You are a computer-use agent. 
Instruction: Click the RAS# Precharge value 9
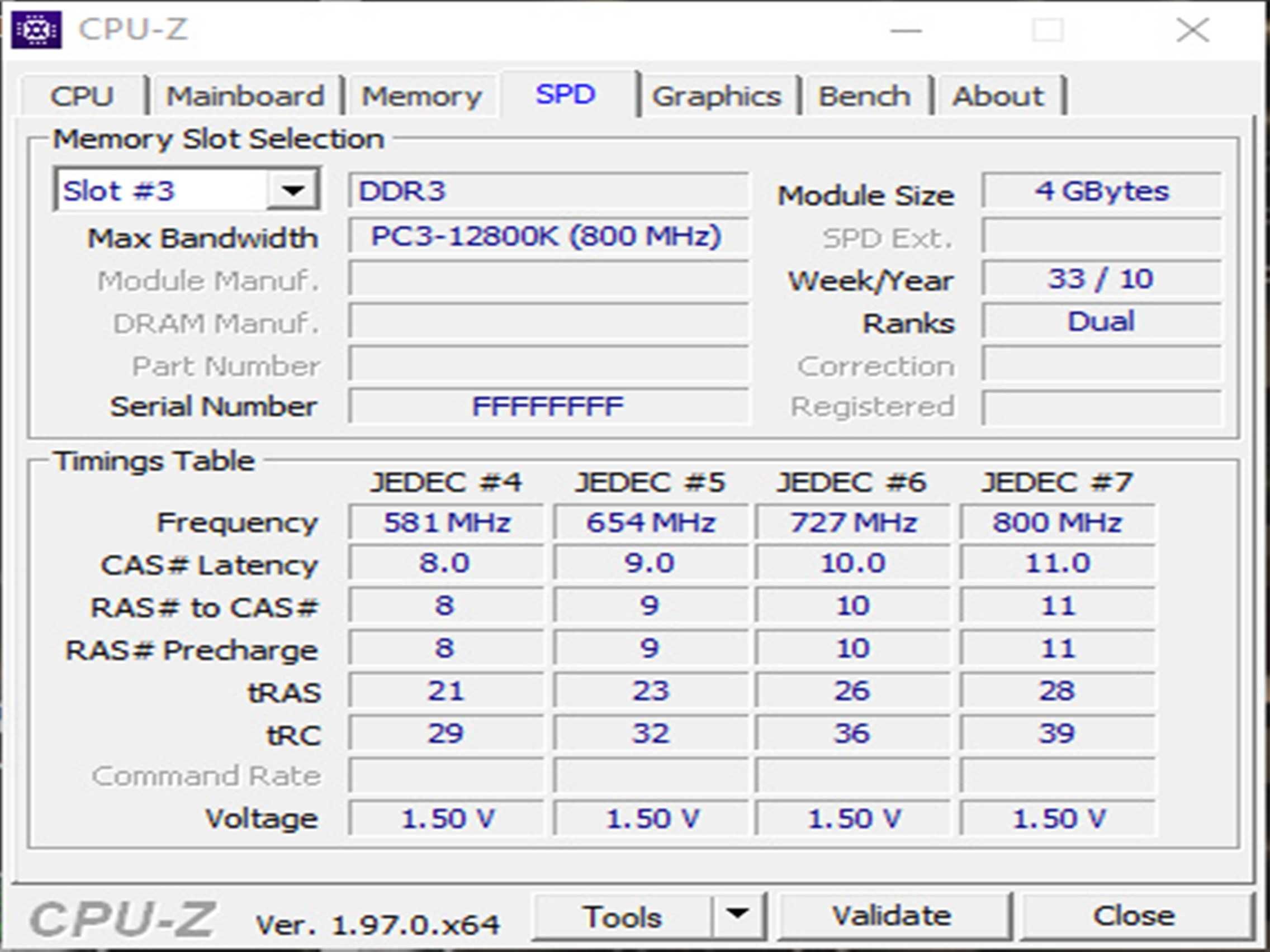[x=651, y=648]
